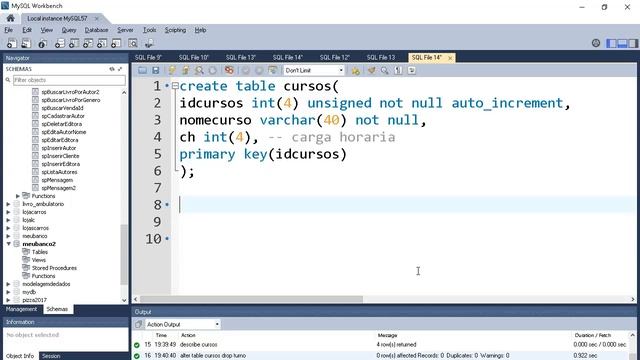Image resolution: width=640 pixels, height=360 pixels.
Task: Toggle stop script on error
Action: tap(229, 70)
